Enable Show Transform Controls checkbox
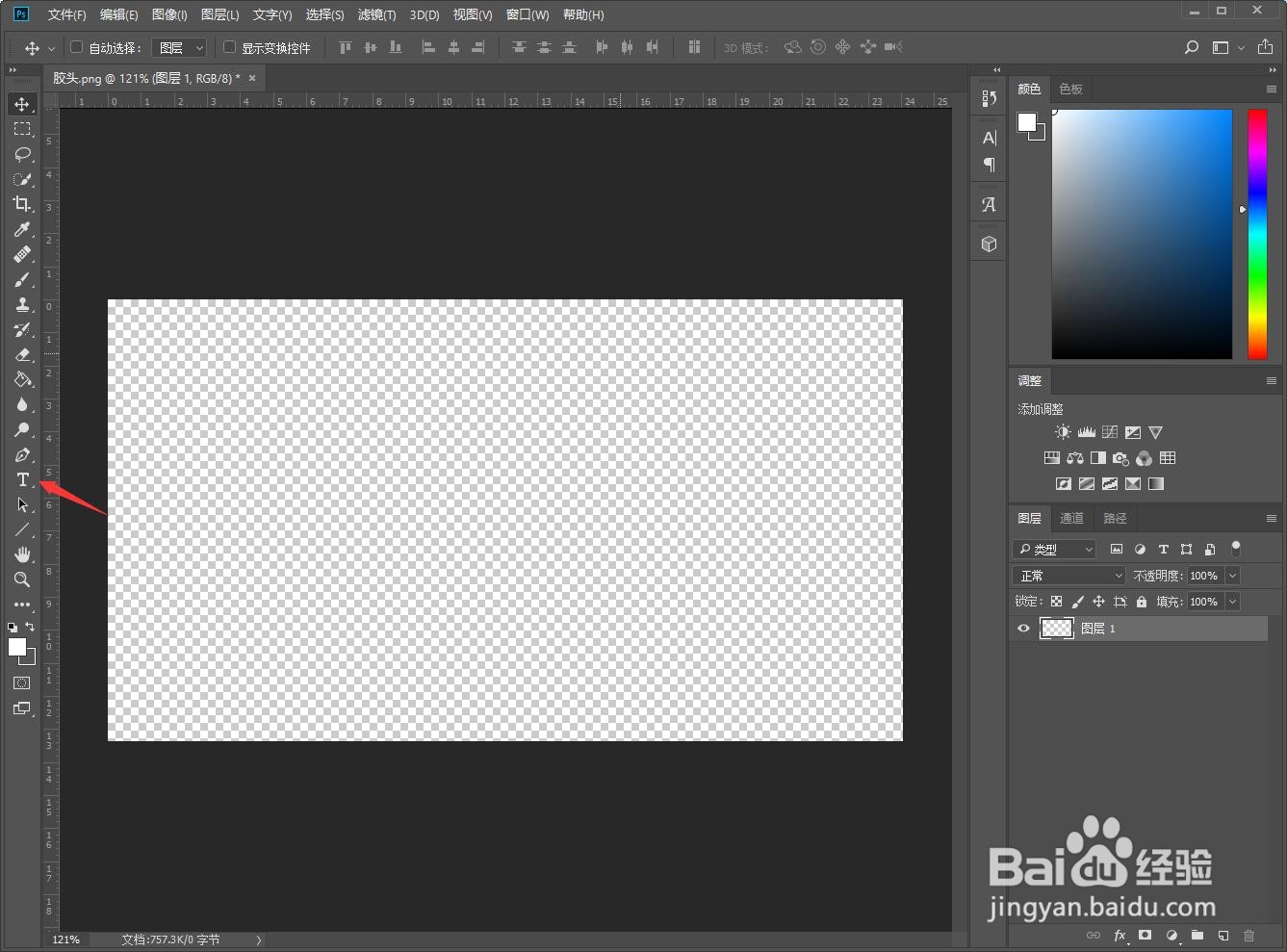 click(x=229, y=47)
